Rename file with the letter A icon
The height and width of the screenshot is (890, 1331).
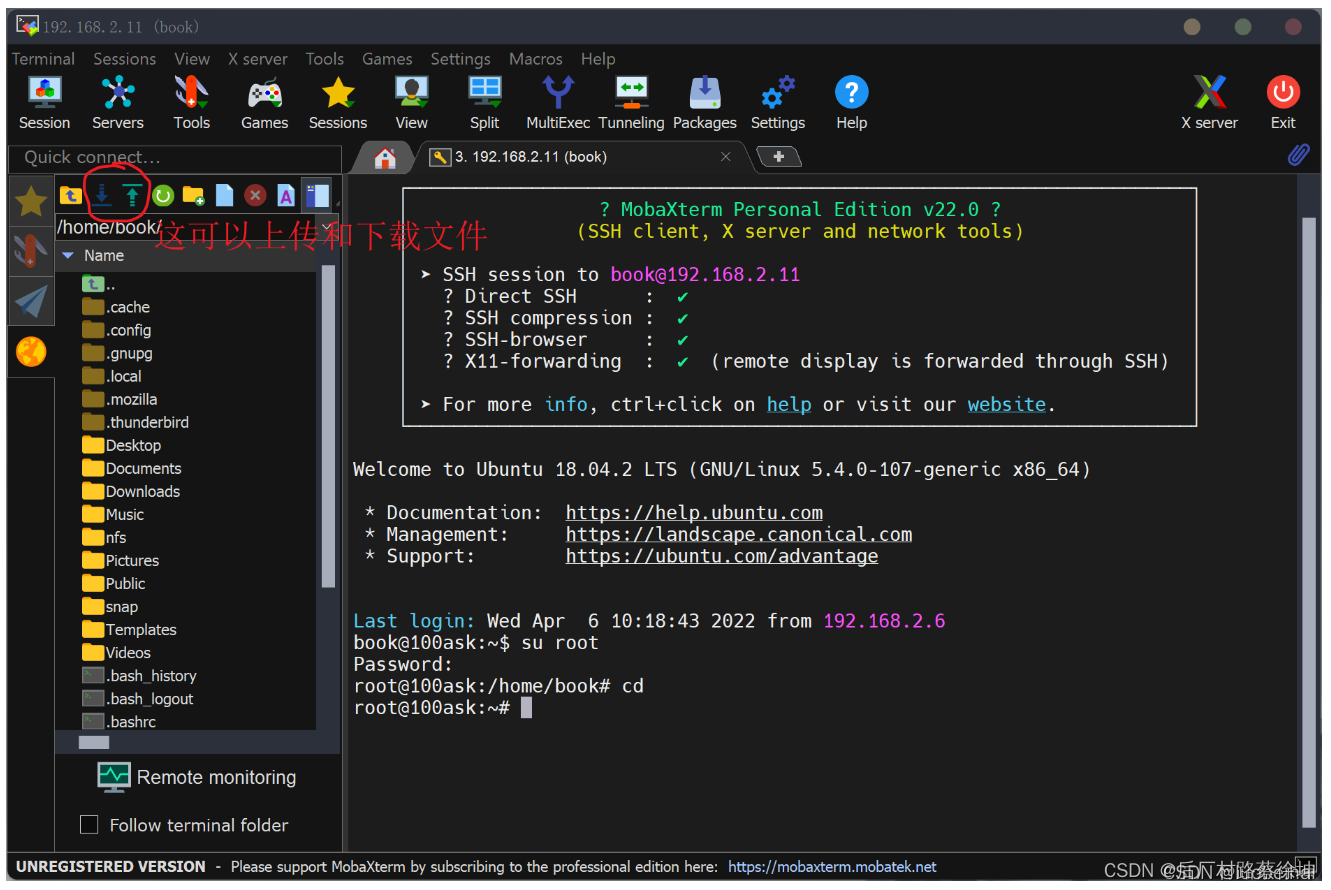pyautogui.click(x=286, y=195)
